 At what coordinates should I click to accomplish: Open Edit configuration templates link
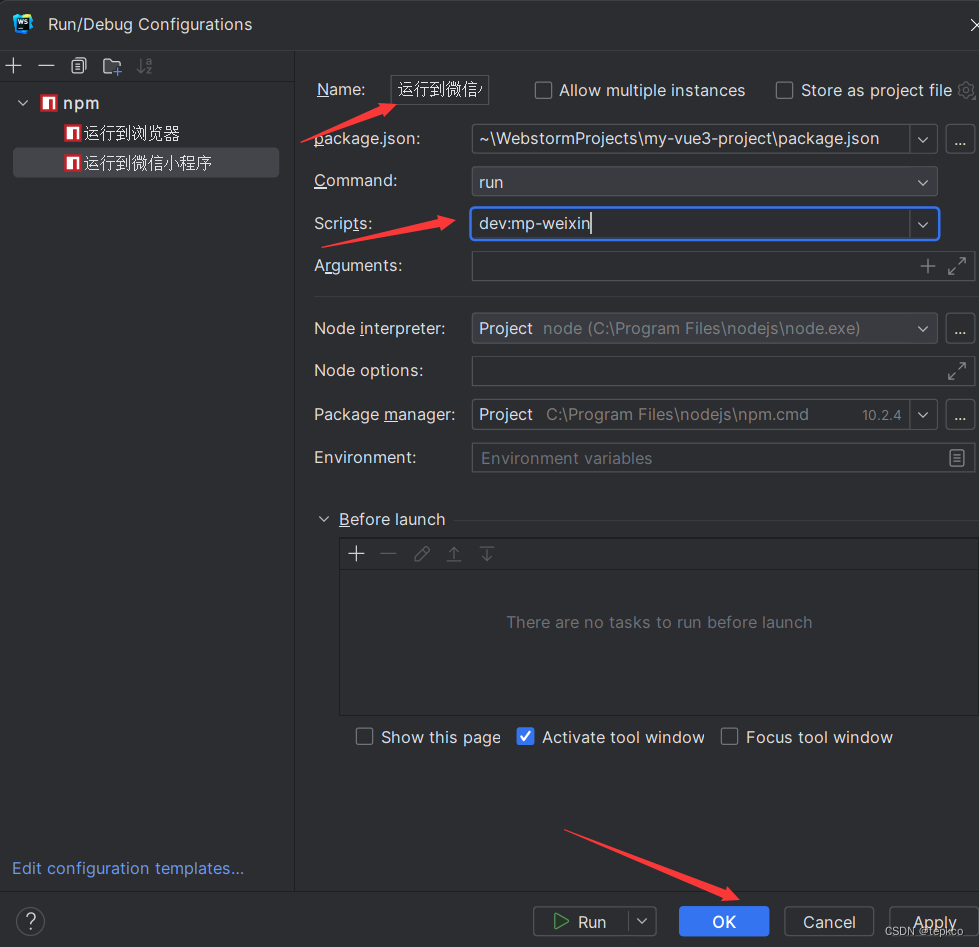click(x=128, y=868)
